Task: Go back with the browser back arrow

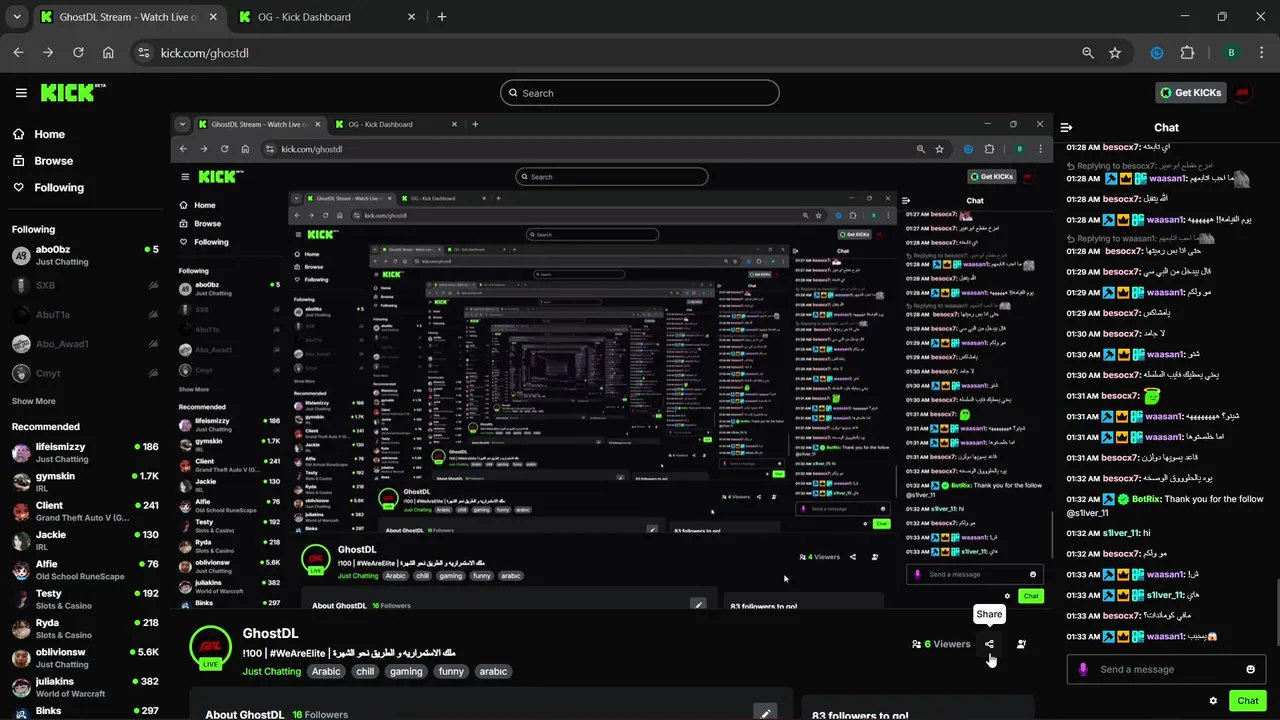Action: pyautogui.click(x=18, y=53)
